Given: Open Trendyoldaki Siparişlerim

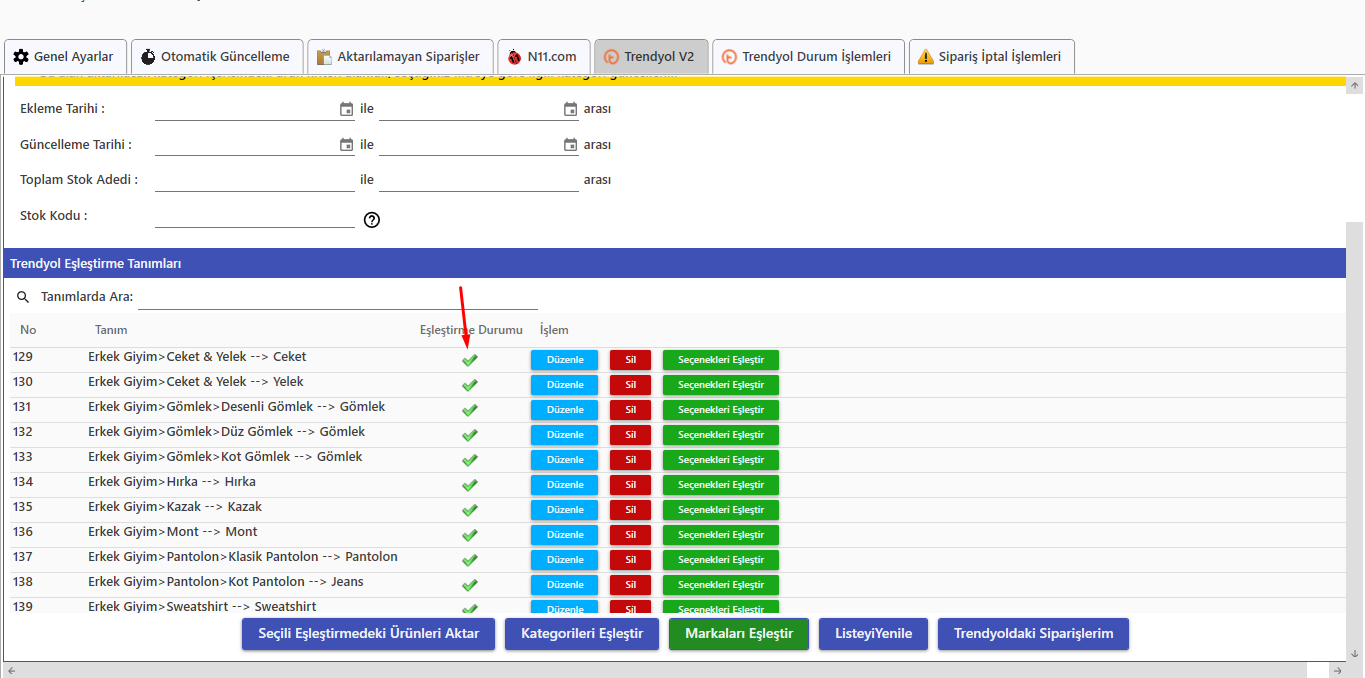Looking at the screenshot, I should point(1033,634).
